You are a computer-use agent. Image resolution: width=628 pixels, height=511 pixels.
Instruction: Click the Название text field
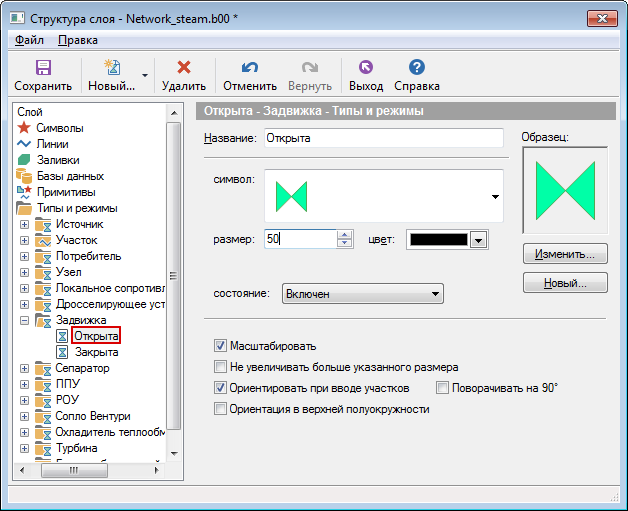tap(383, 138)
